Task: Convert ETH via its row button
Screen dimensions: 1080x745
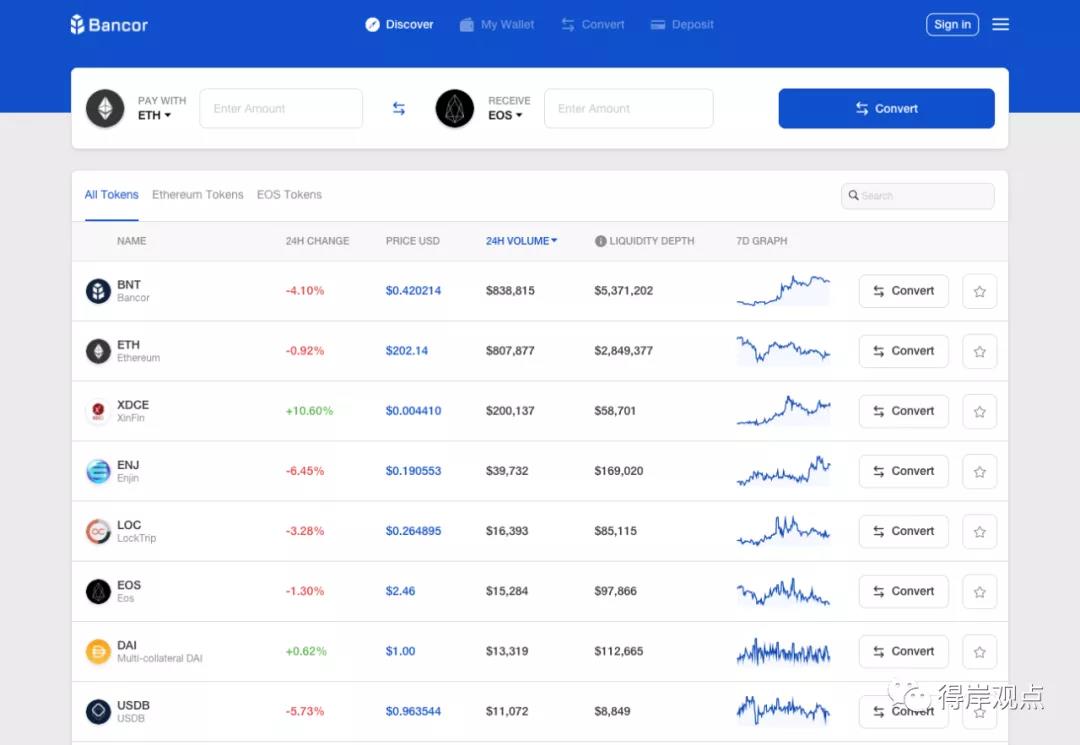Action: pyautogui.click(x=904, y=350)
